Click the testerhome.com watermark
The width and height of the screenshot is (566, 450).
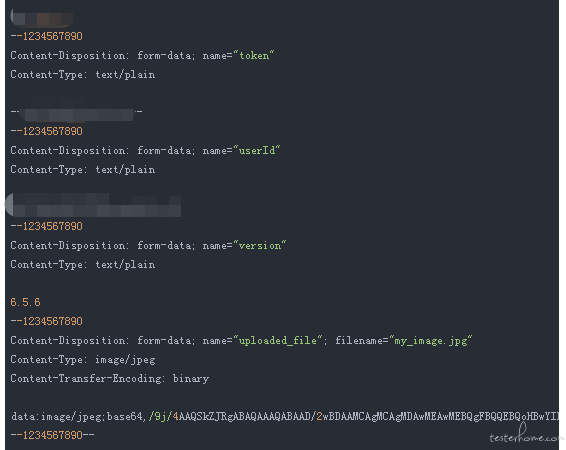[x=525, y=434]
